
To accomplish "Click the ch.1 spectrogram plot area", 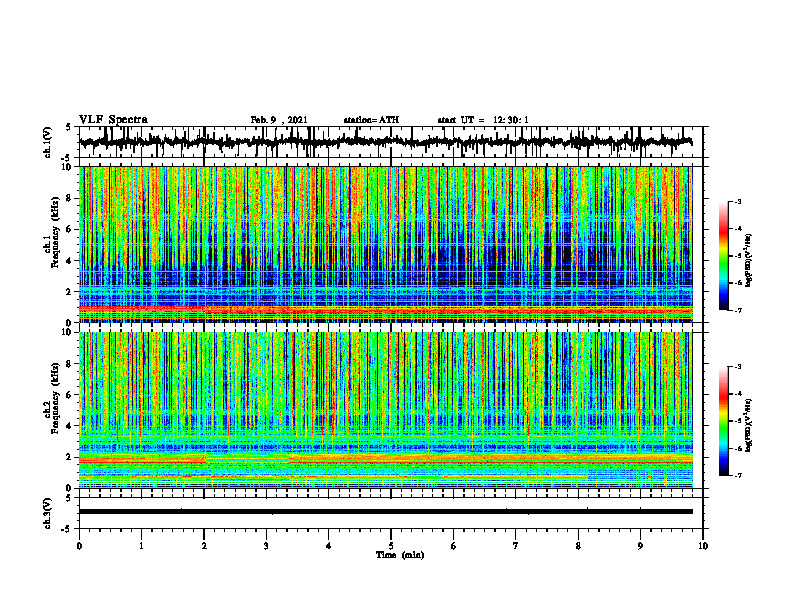I will tap(385, 244).
